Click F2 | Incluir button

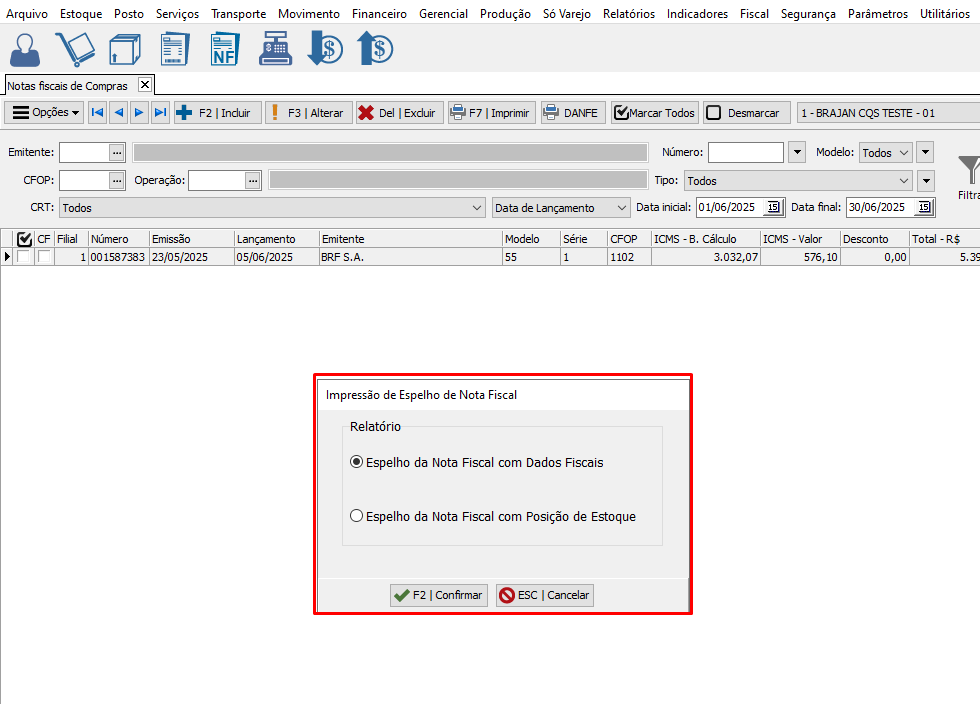coord(218,113)
